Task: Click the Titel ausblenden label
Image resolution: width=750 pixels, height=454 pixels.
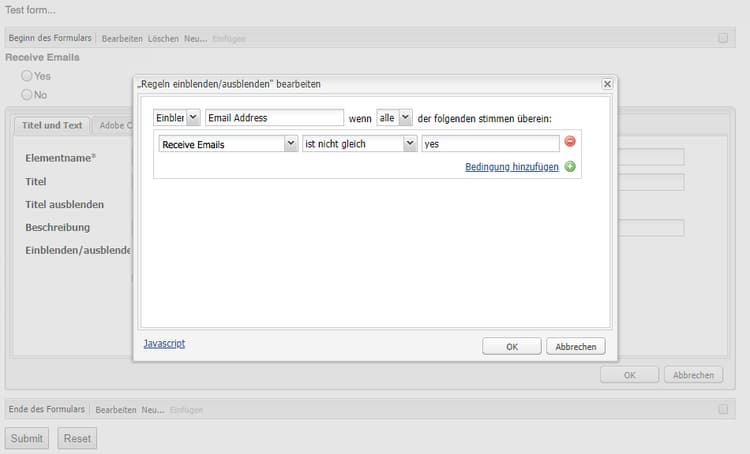Action: click(x=65, y=204)
